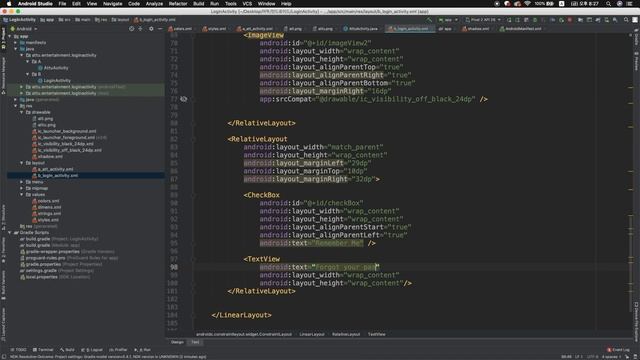Open macOS Spotlight search in menu bar
The width and height of the screenshot is (640, 360).
[608, 3]
